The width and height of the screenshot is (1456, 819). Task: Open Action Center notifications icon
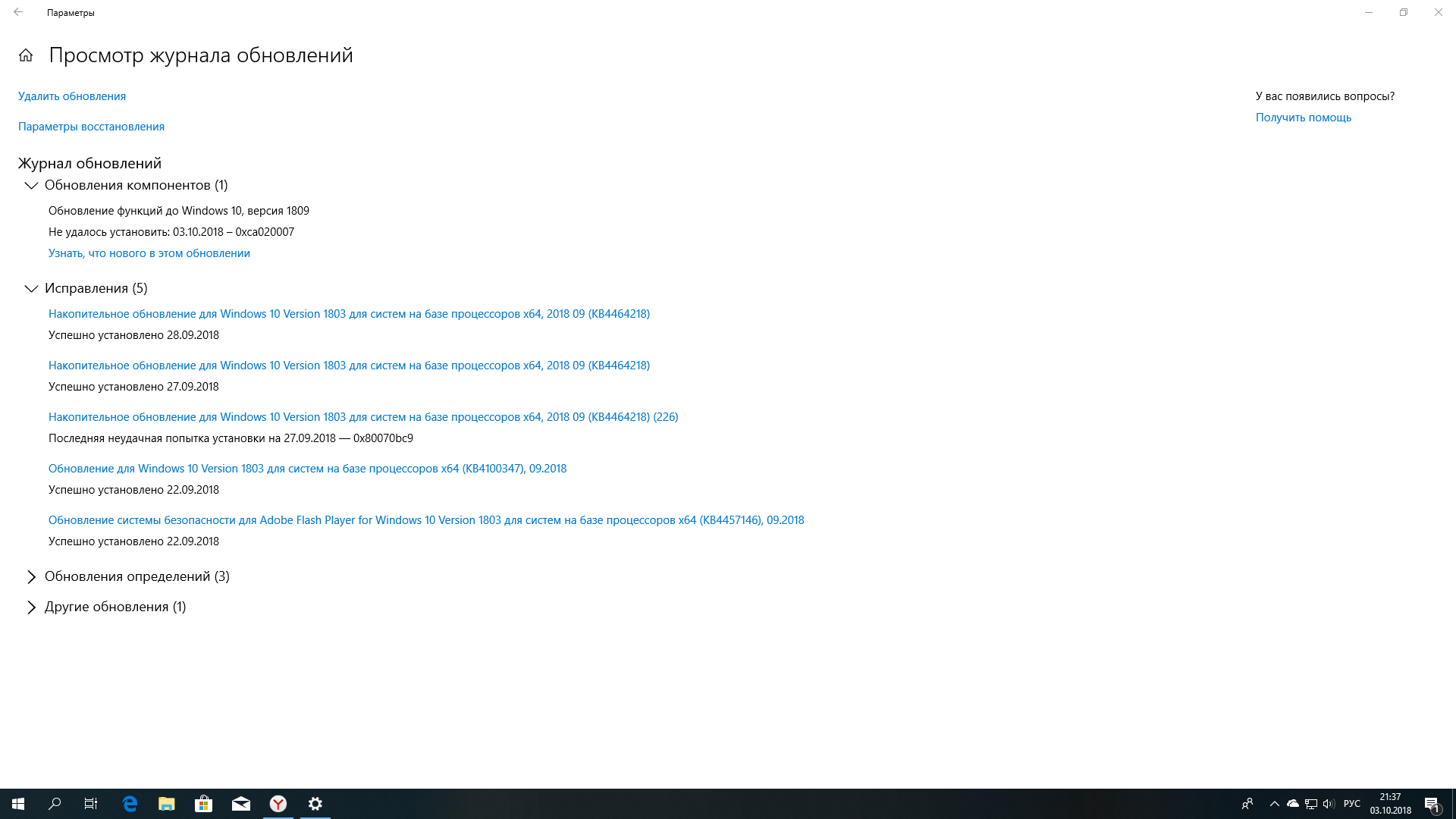coord(1432,804)
